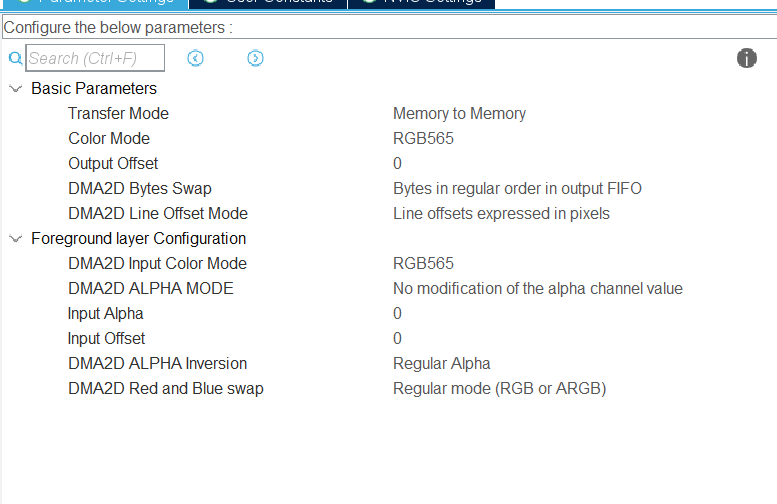Viewport: 777px width, 504px height.
Task: Switch to the NVIC Settings tab
Action: pos(421,2)
